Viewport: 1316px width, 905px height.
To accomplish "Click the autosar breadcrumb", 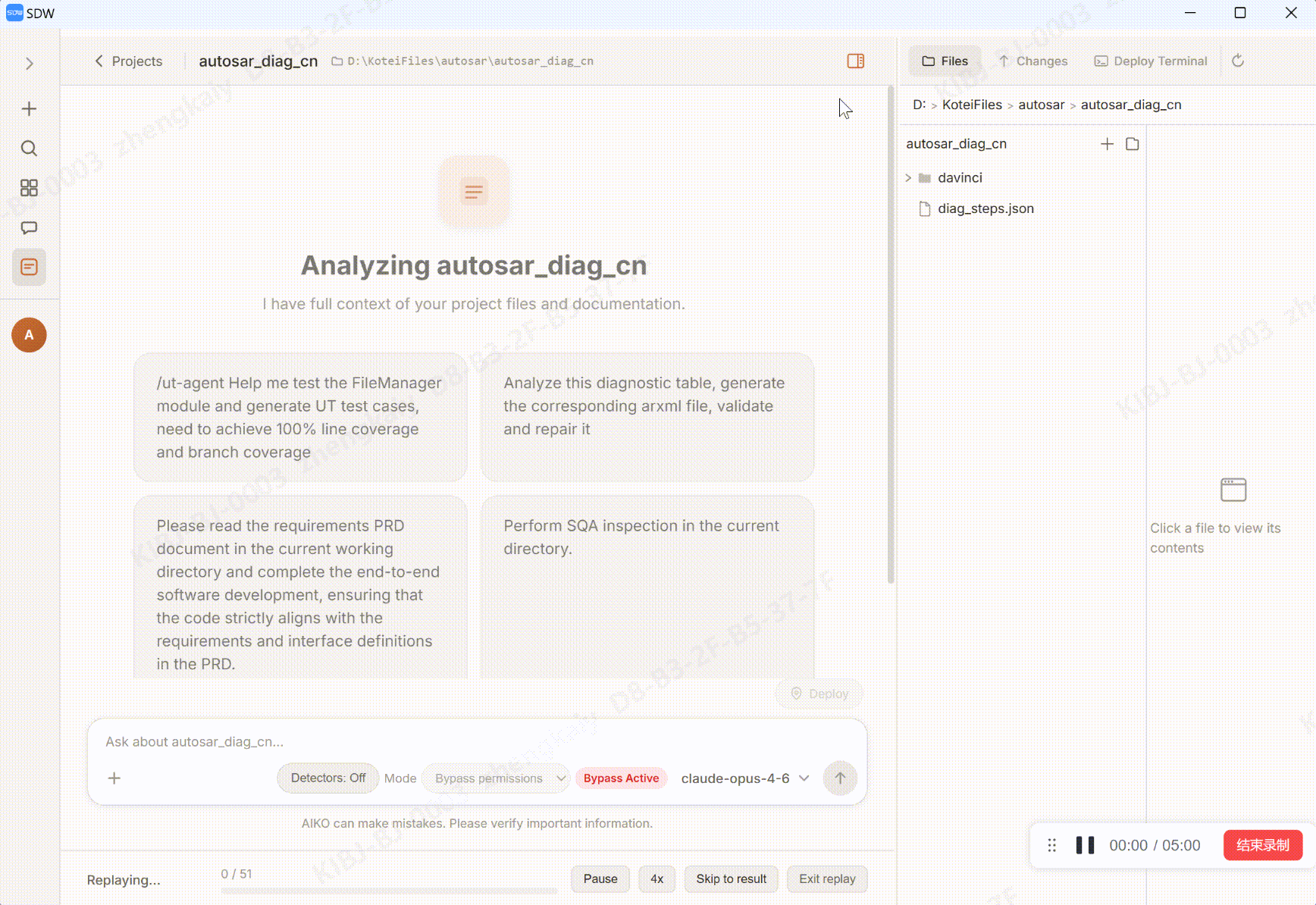I will tap(1041, 105).
